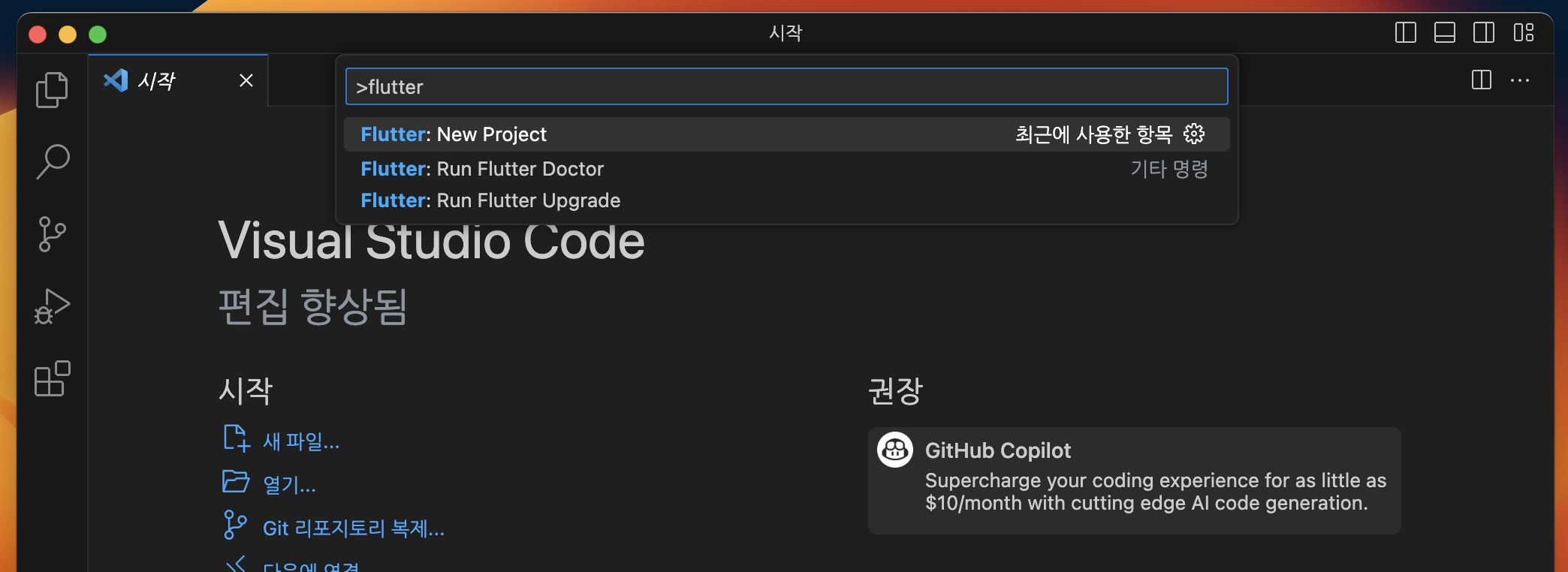Click the command palette input with >flutter
This screenshot has width=1568, height=572.
(786, 87)
